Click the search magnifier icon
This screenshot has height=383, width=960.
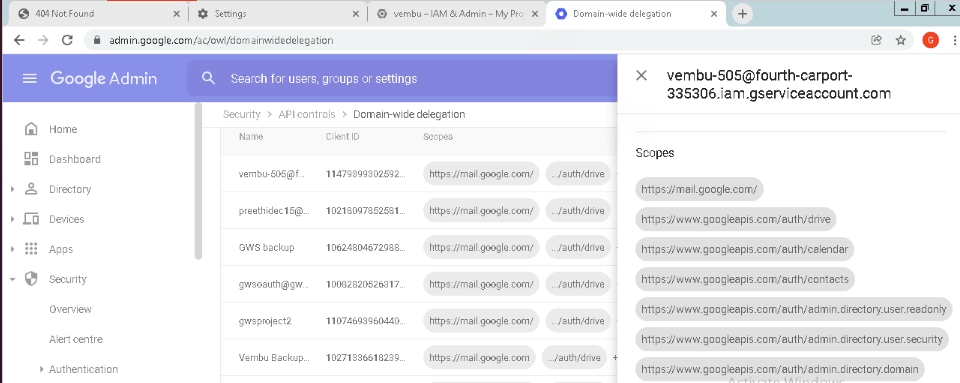click(x=209, y=78)
